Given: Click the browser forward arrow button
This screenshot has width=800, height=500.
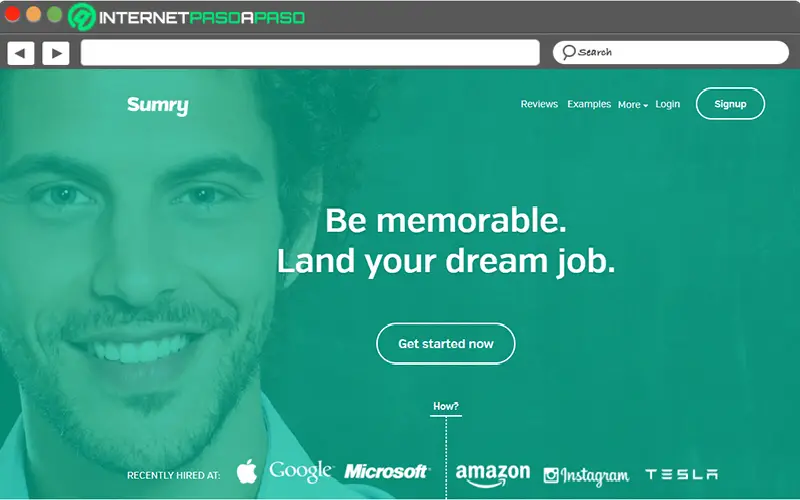Looking at the screenshot, I should point(56,53).
